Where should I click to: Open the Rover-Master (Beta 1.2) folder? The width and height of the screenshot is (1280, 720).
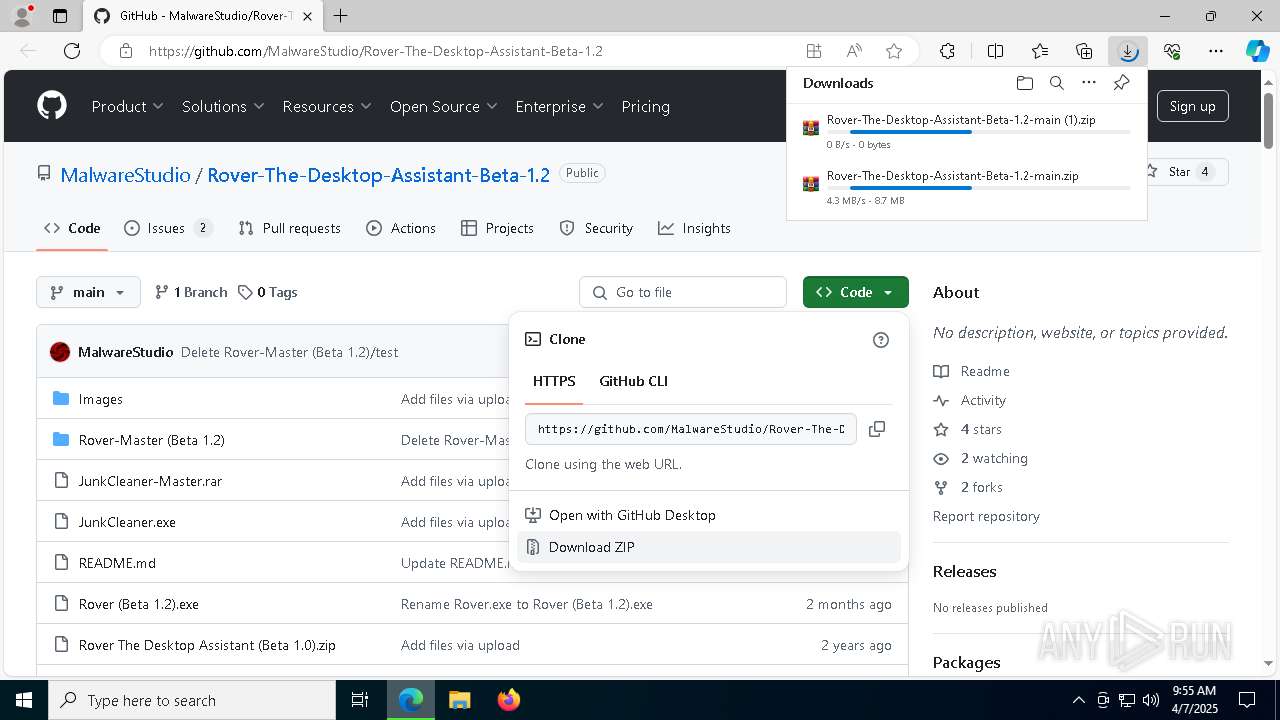point(151,440)
